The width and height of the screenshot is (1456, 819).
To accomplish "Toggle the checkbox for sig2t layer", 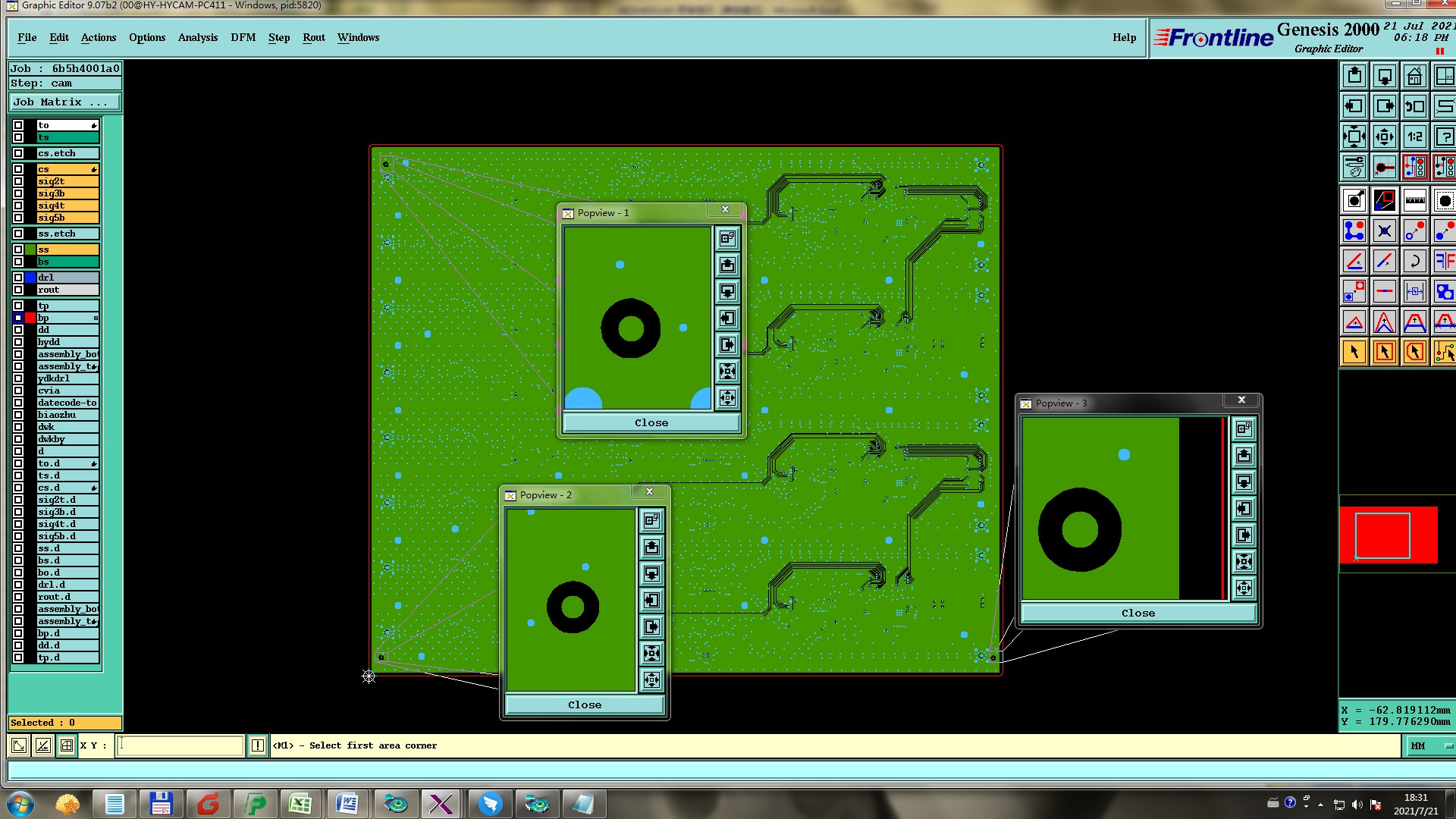I will coord(18,181).
